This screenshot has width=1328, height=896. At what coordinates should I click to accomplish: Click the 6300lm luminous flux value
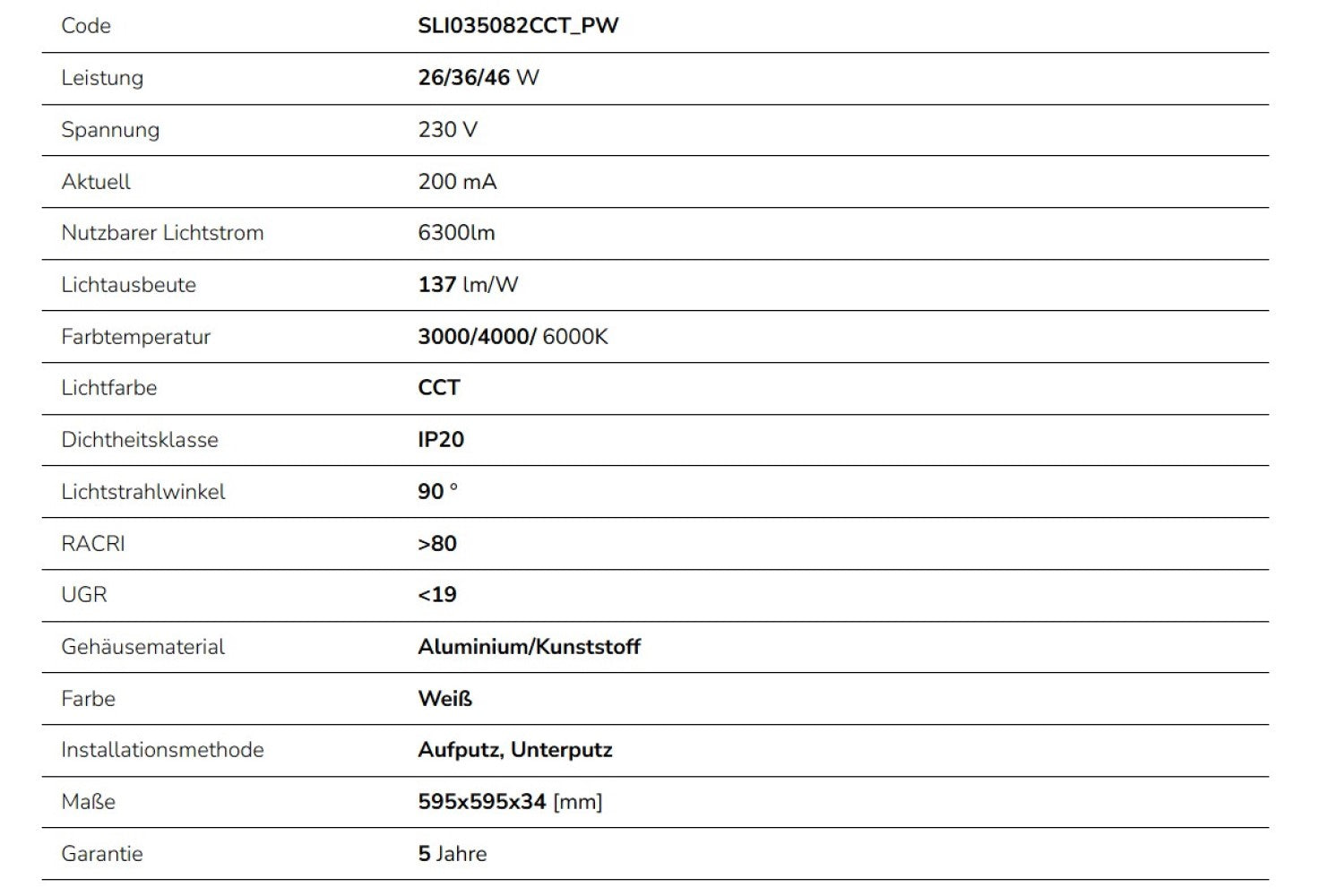coord(456,233)
